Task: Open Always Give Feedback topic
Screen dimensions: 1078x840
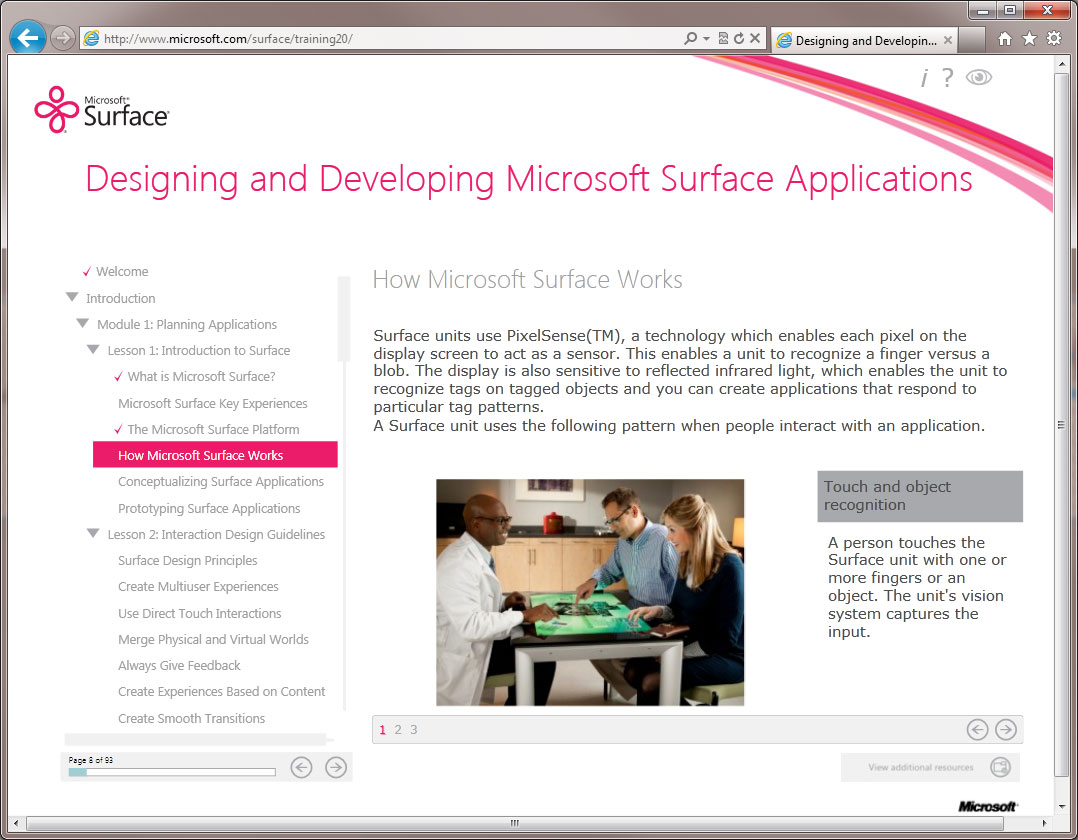Action: point(179,666)
